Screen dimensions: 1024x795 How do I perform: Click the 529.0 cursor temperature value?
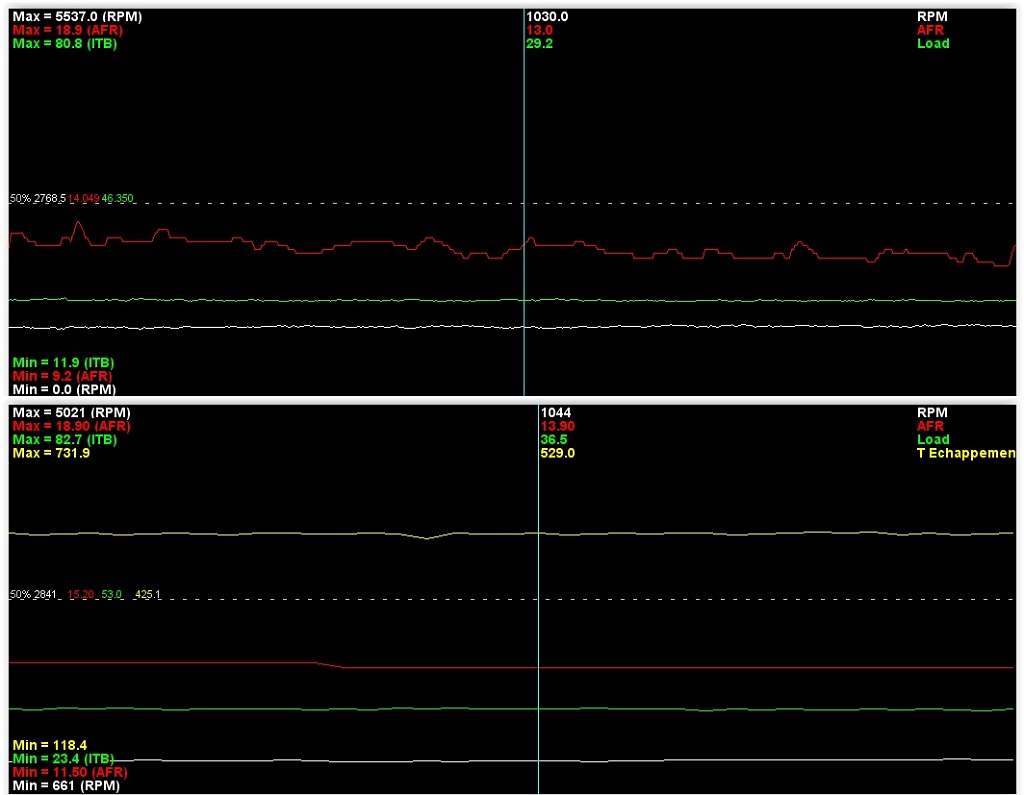557,453
